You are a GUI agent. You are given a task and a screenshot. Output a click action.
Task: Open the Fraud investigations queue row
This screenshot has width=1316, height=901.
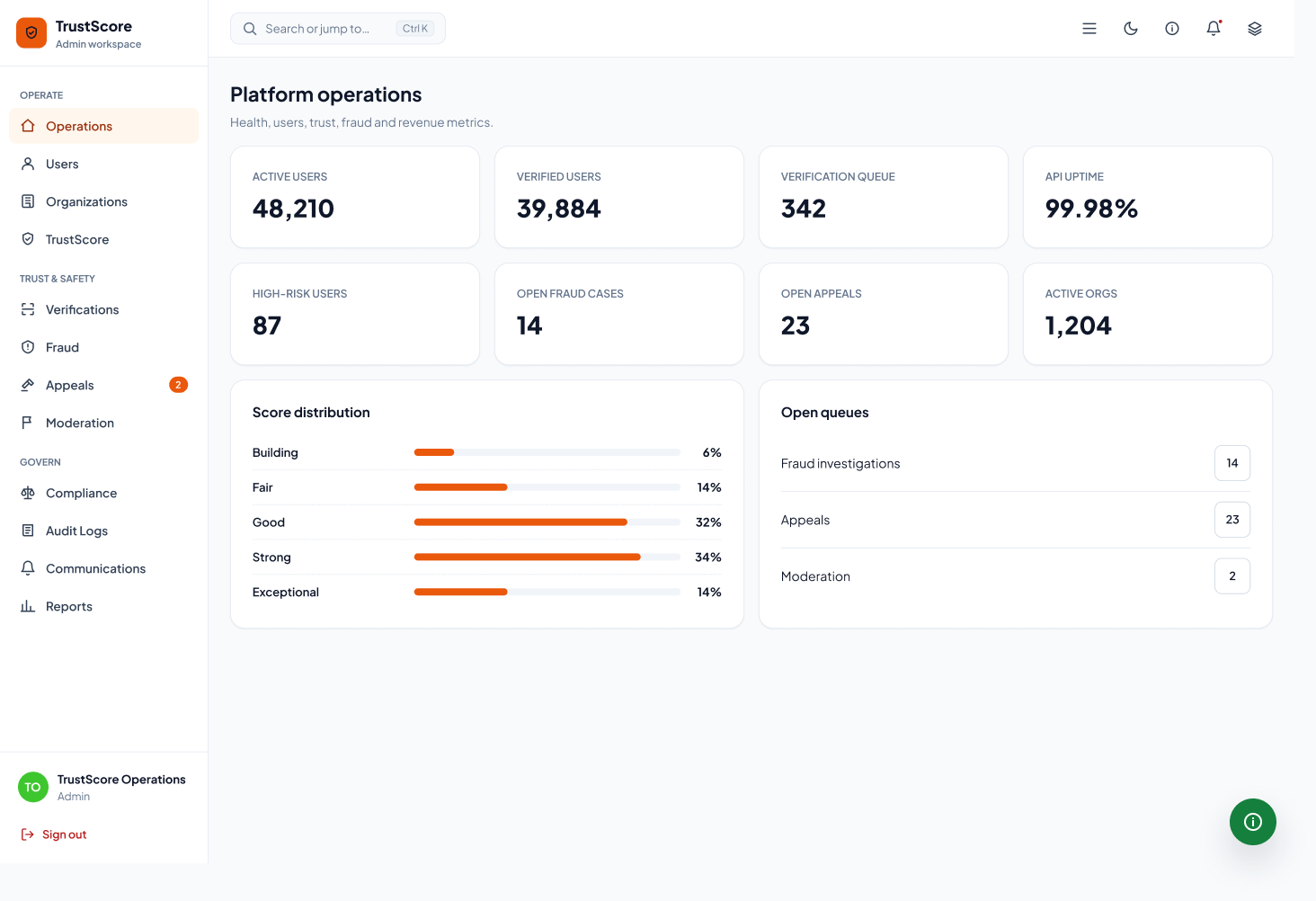1016,463
